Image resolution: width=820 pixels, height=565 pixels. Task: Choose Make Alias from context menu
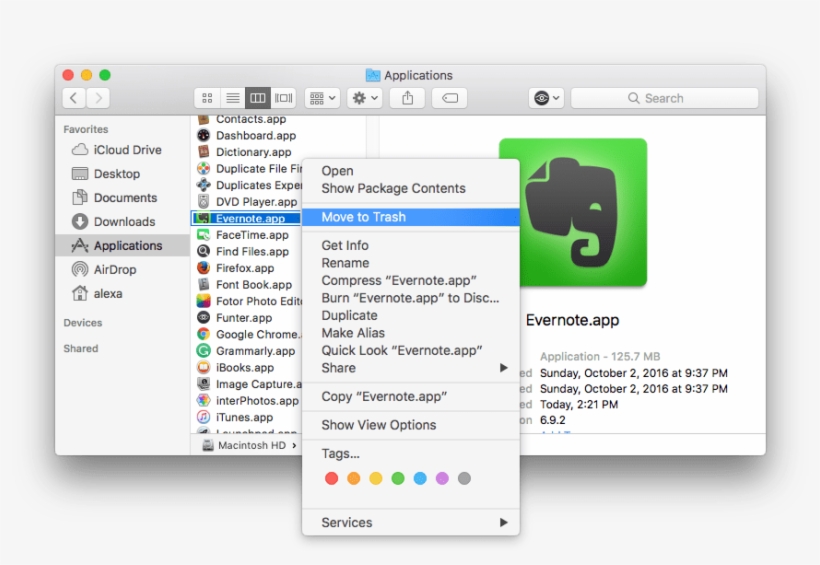click(x=411, y=333)
